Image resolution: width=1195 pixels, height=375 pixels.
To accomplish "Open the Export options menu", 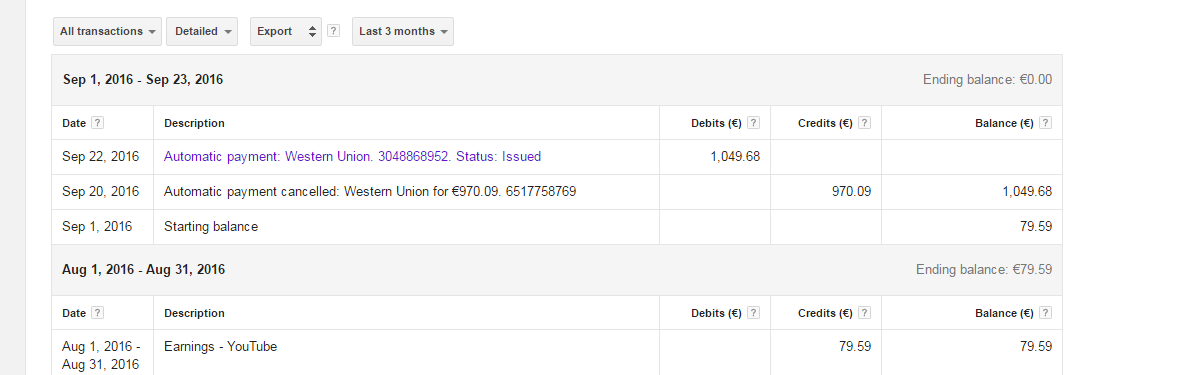I will click(286, 31).
